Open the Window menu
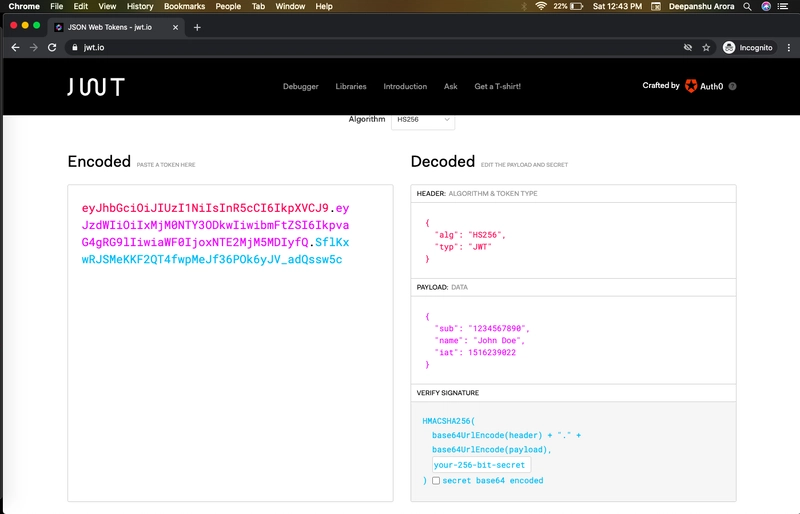This screenshot has width=800, height=514. point(290,6)
